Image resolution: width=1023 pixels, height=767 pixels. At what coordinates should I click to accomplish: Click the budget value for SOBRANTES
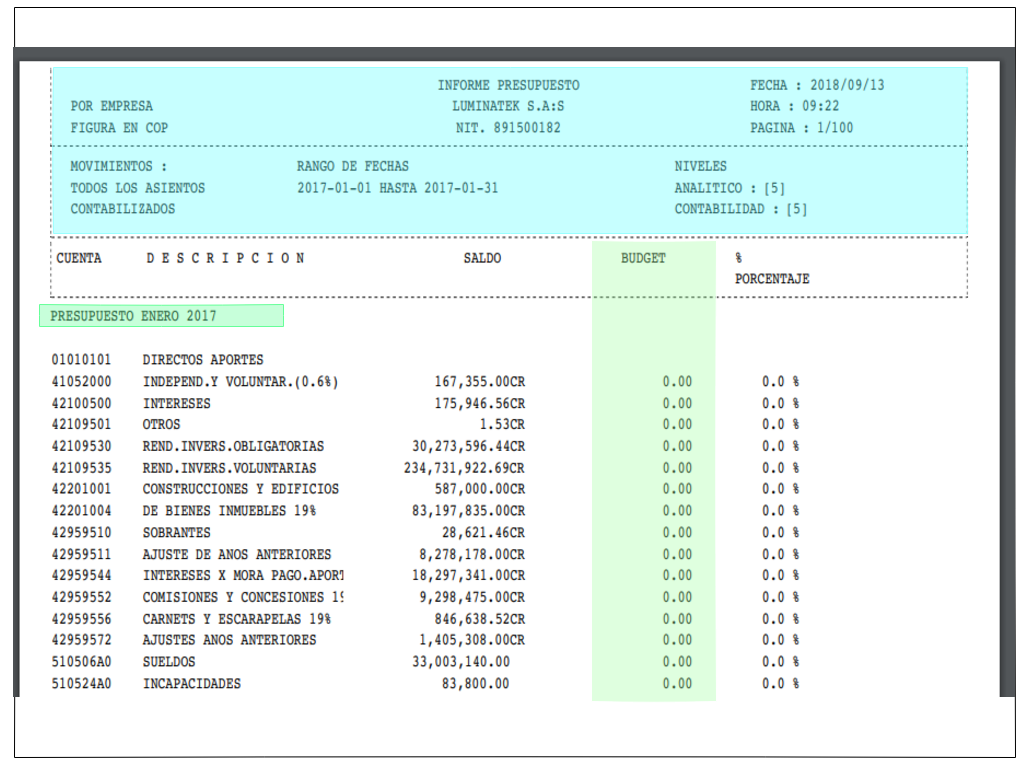(677, 532)
